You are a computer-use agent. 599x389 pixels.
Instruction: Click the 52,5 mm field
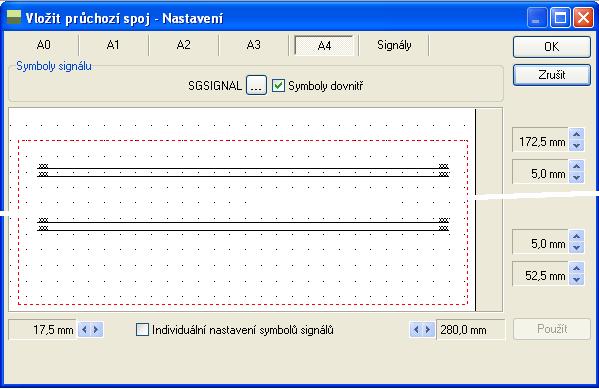coord(540,274)
